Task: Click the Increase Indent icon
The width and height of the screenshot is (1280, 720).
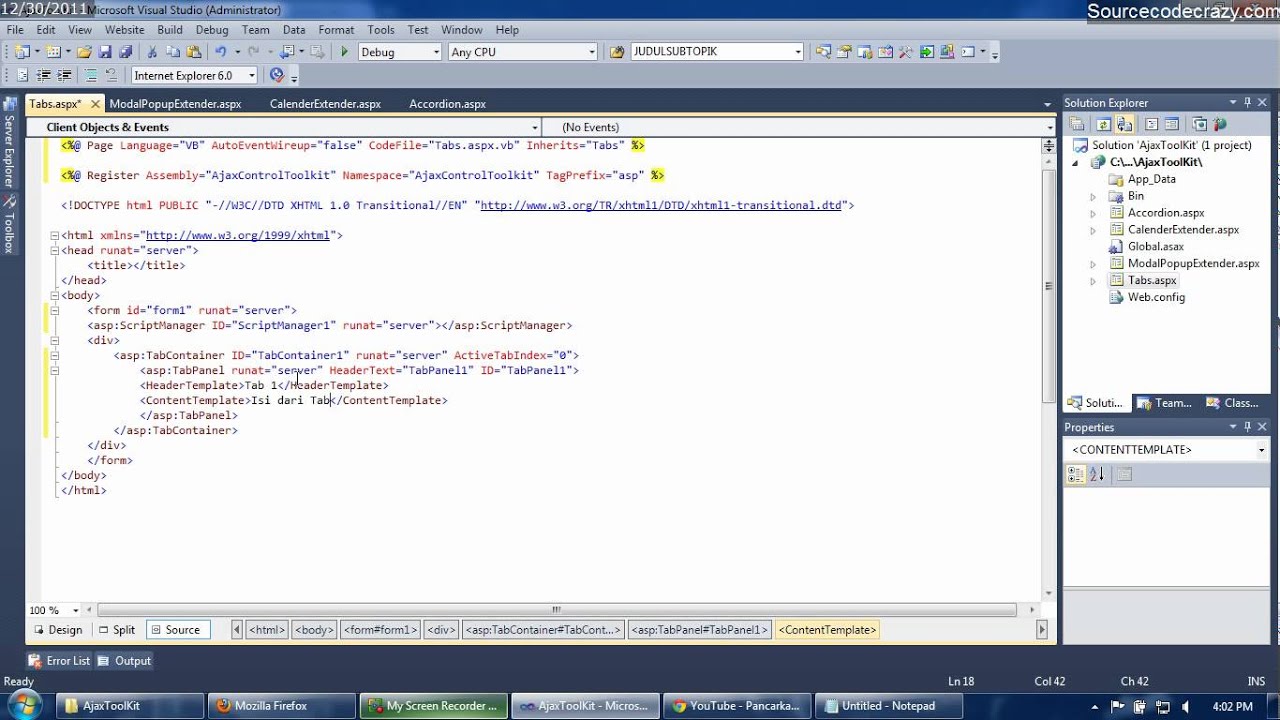Action: (x=64, y=75)
